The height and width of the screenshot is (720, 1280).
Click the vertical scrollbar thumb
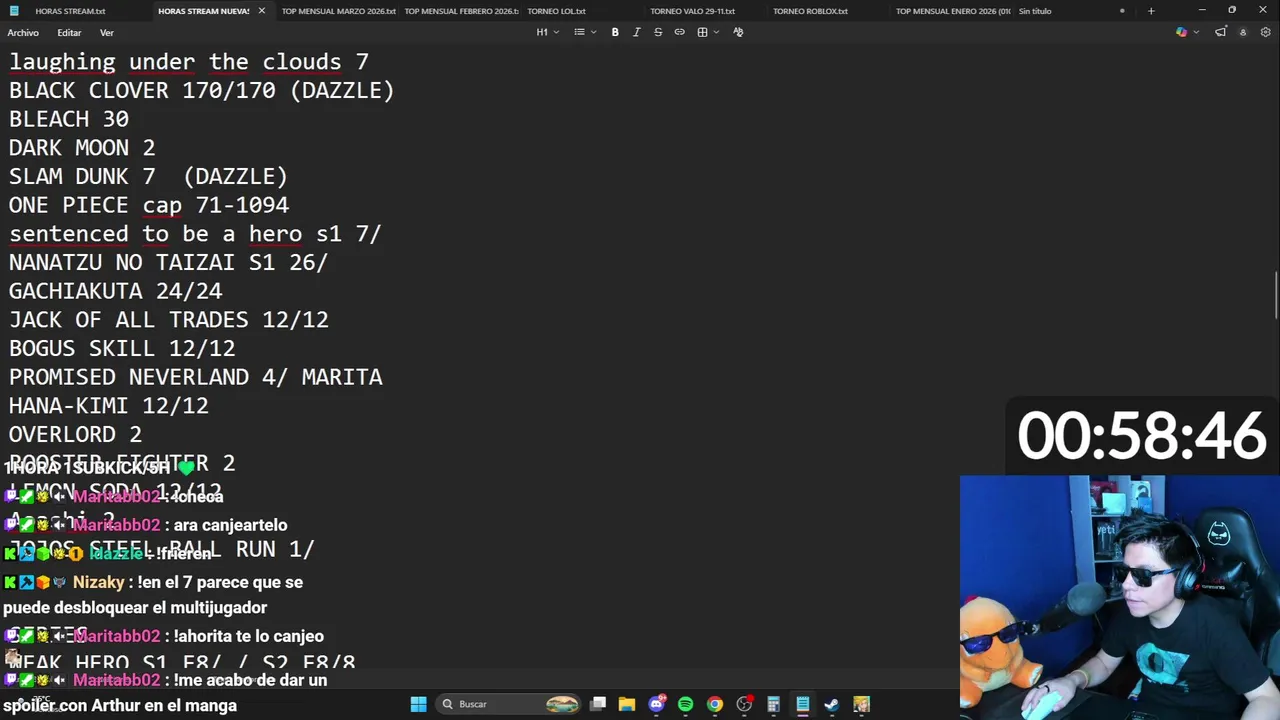1275,296
